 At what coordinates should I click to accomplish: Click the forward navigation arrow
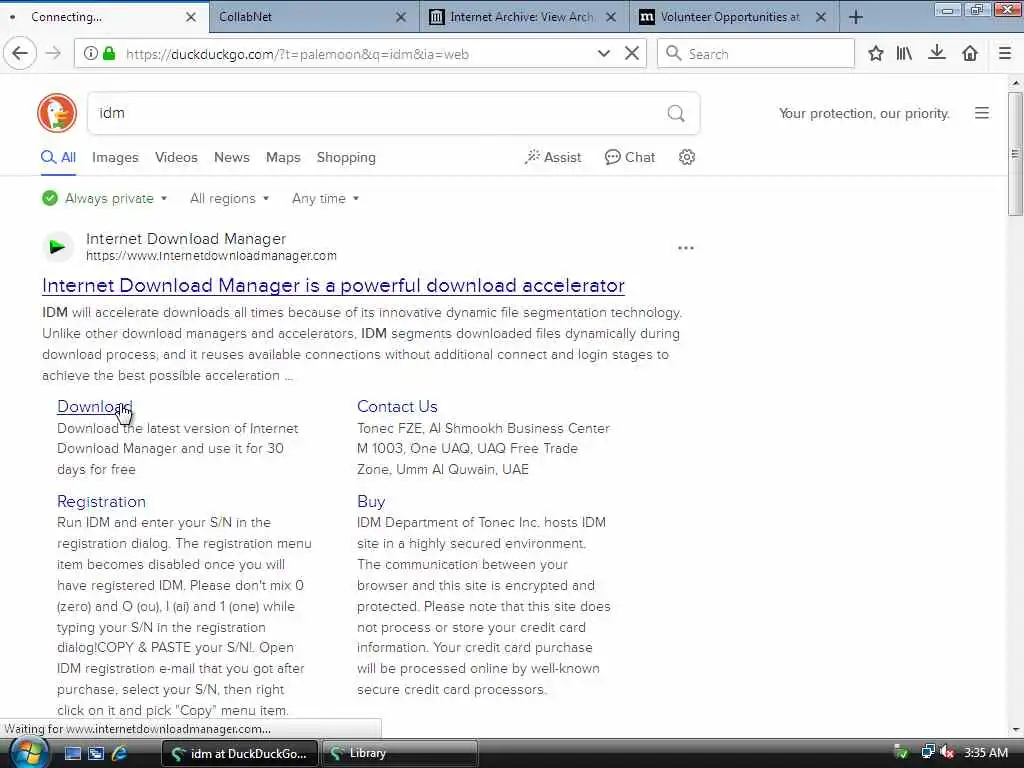54,54
